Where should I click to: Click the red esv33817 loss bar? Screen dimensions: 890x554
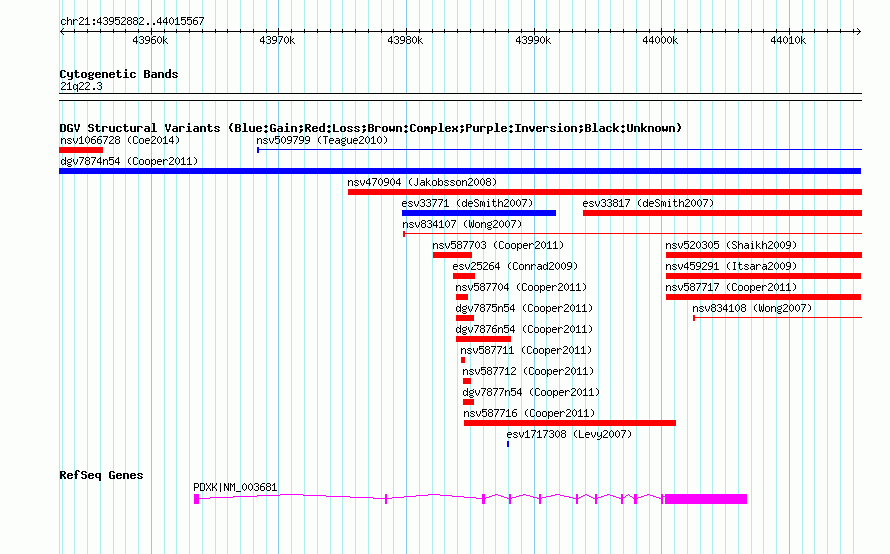pyautogui.click(x=723, y=213)
